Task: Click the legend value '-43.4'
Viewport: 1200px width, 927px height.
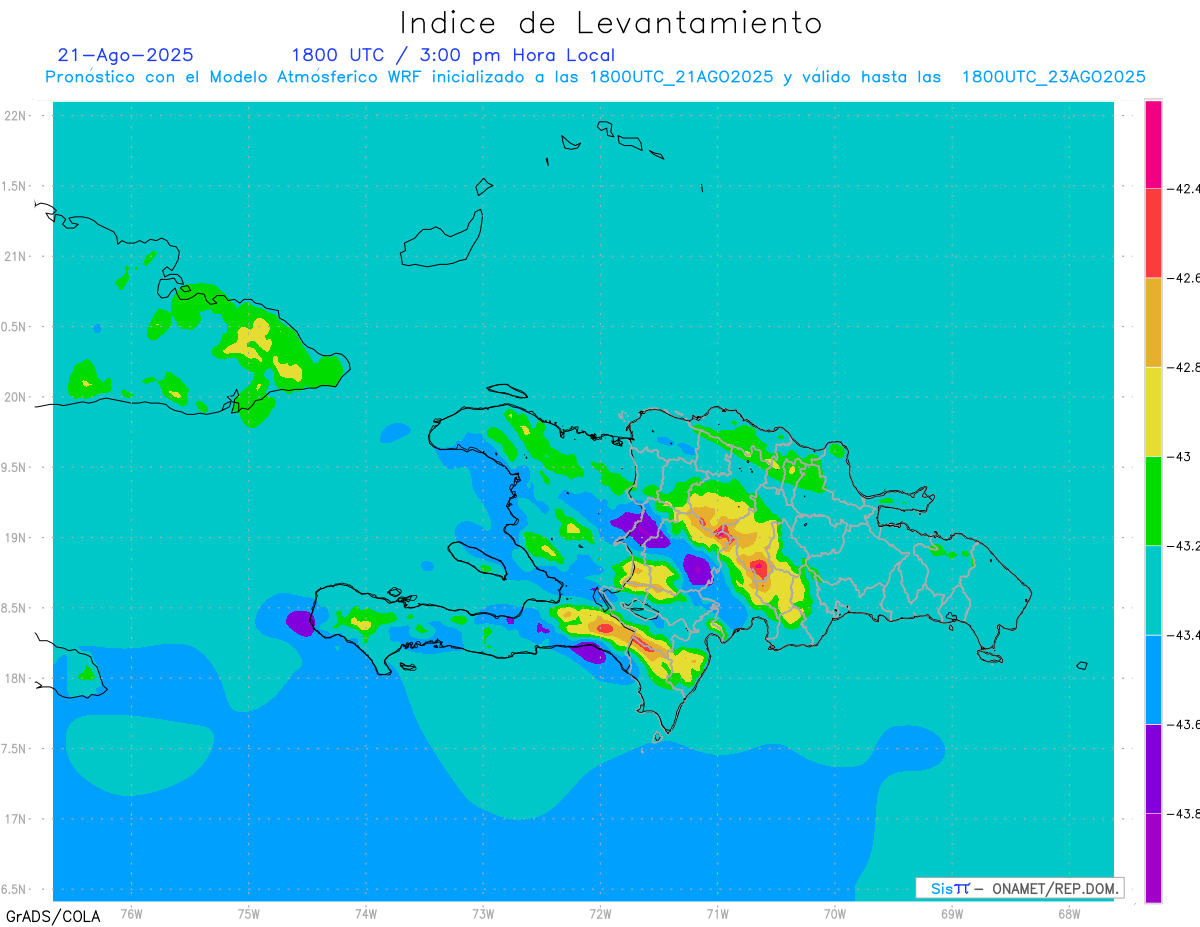Action: point(1185,635)
